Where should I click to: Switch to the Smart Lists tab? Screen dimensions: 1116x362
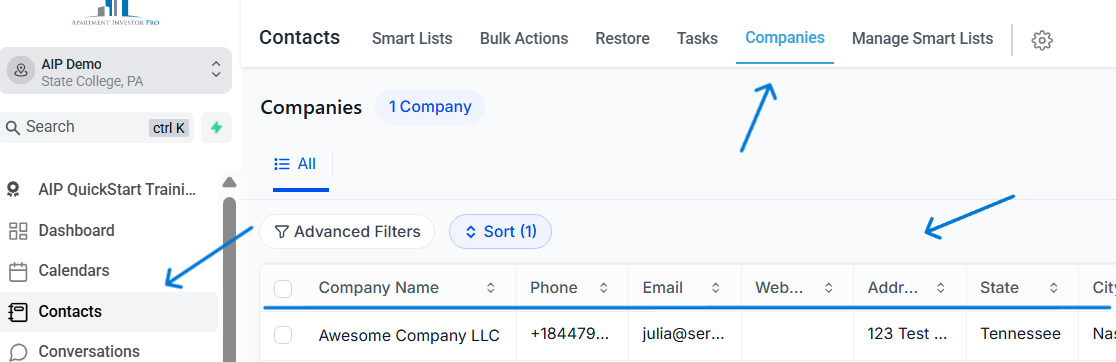point(412,38)
